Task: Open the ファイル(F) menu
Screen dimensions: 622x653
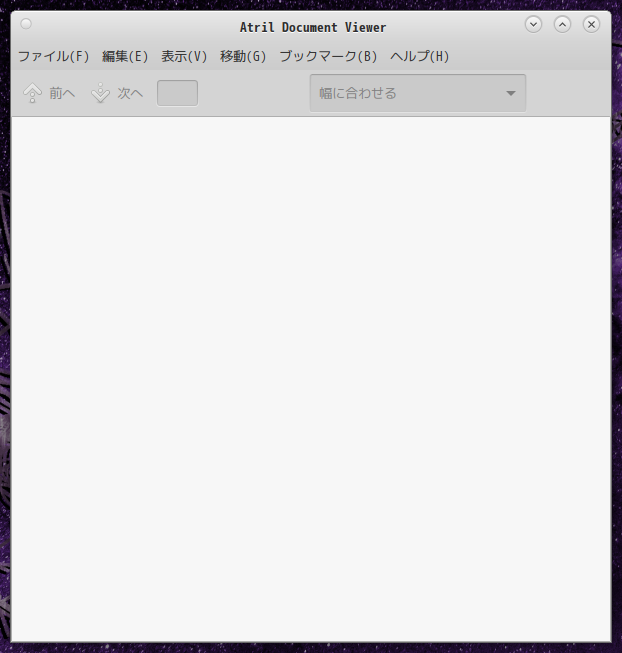Action: point(54,56)
